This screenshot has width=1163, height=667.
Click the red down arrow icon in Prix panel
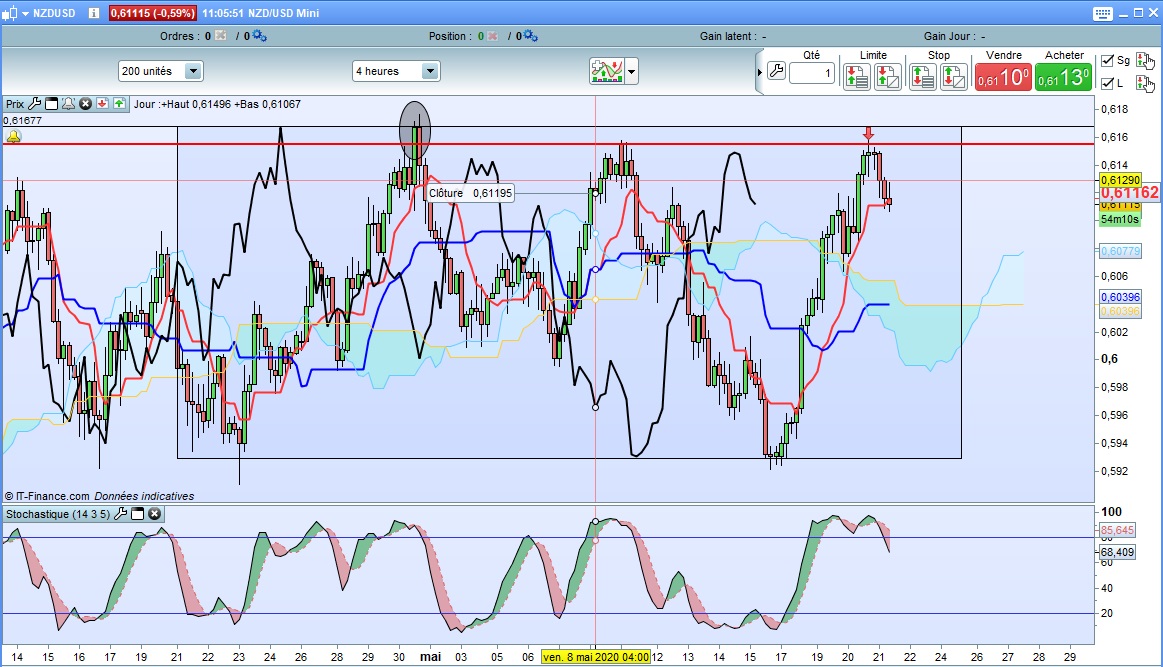(x=102, y=104)
